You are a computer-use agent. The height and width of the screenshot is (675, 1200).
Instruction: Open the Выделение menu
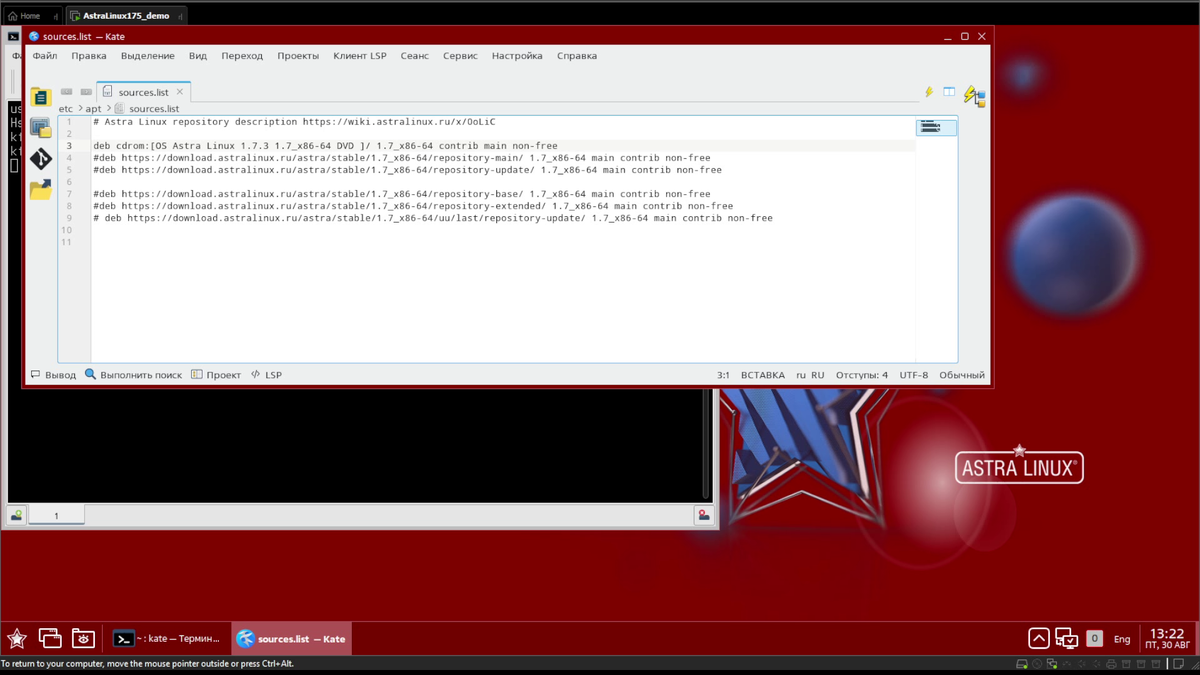[147, 56]
